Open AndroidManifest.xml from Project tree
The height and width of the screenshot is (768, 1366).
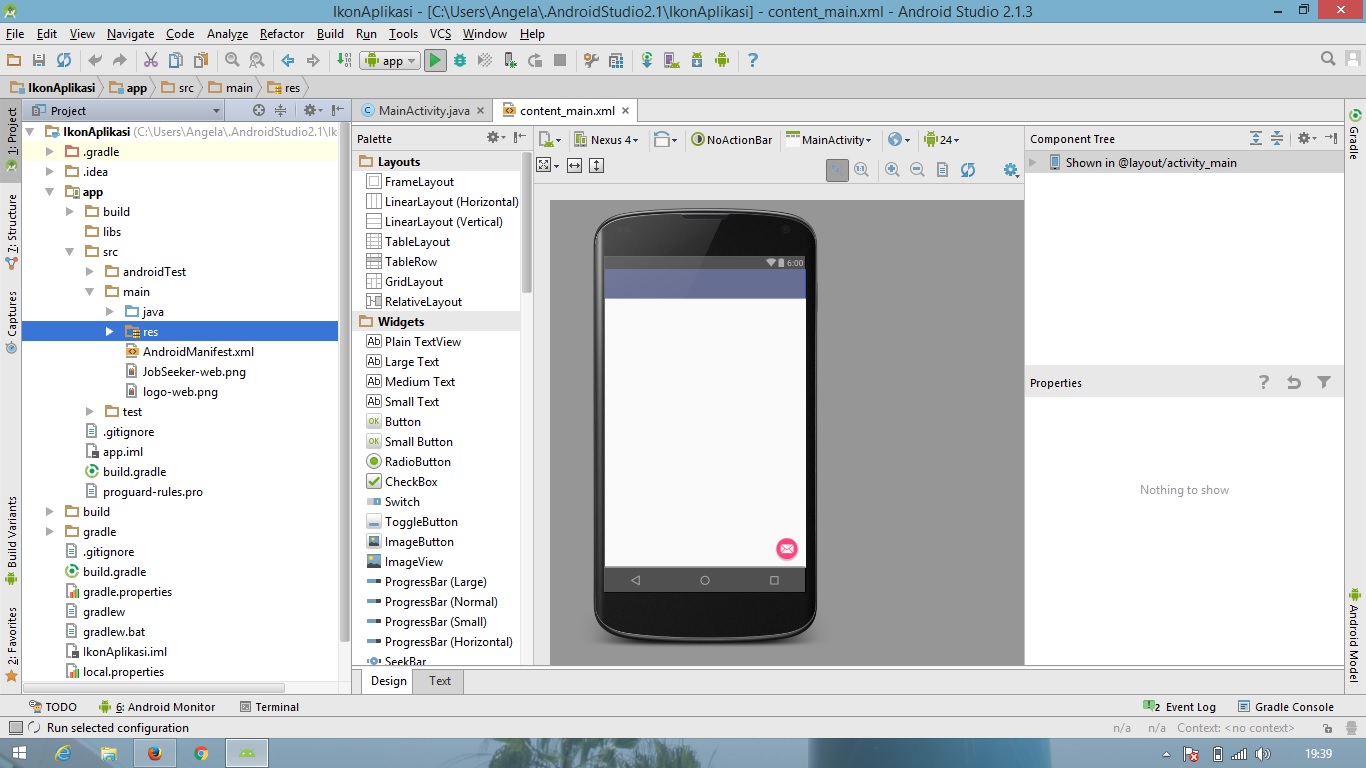point(200,351)
